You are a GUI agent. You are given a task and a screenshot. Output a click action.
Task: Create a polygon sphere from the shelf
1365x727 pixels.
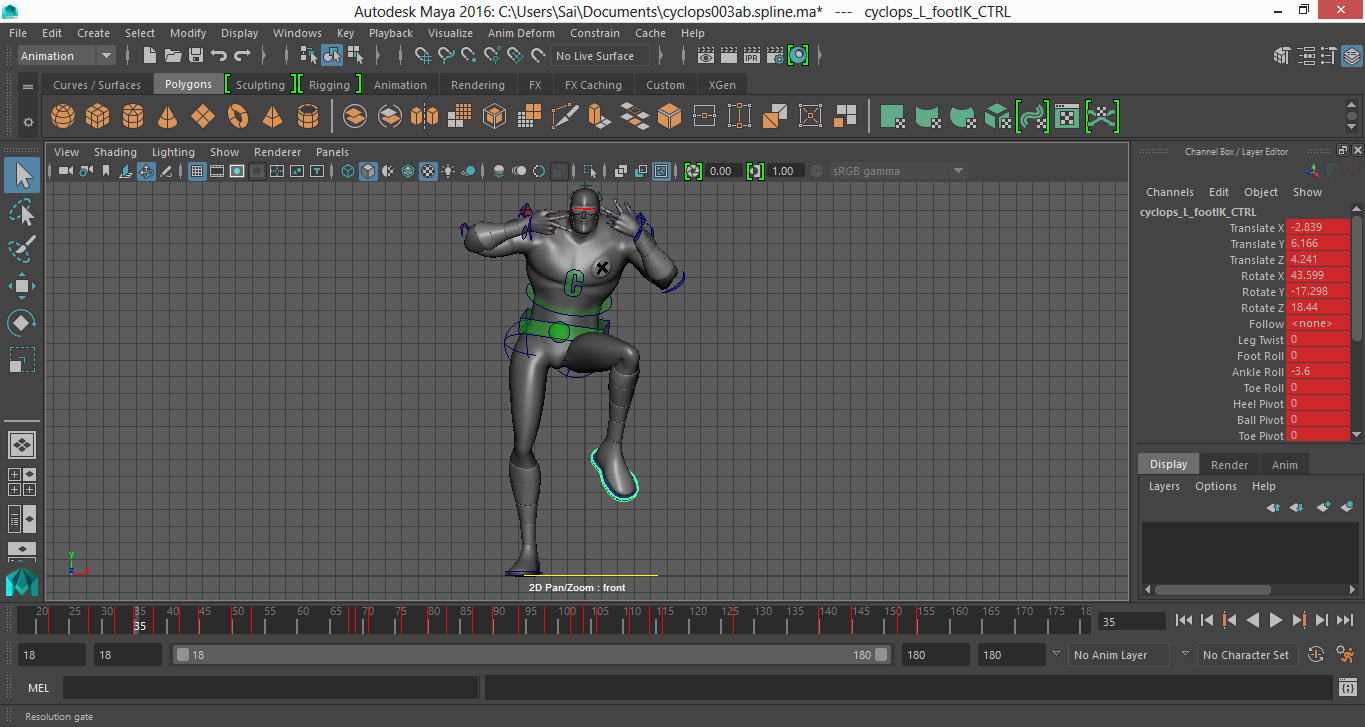(x=63, y=117)
